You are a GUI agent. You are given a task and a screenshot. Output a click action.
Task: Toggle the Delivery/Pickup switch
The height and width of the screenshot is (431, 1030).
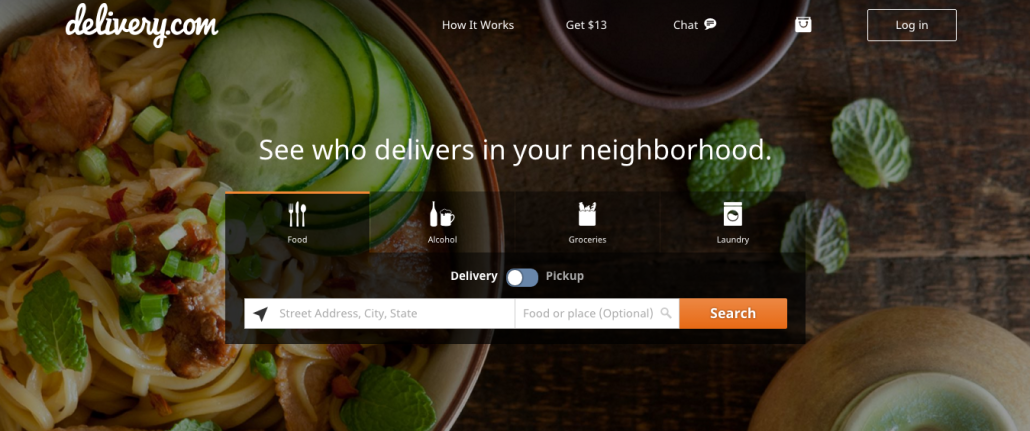(522, 277)
